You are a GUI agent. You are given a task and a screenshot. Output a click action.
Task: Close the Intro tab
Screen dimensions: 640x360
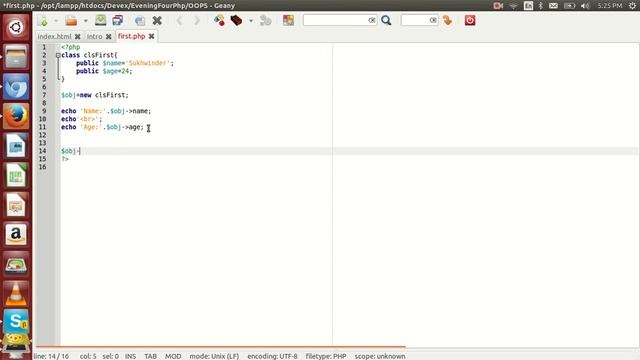point(109,37)
